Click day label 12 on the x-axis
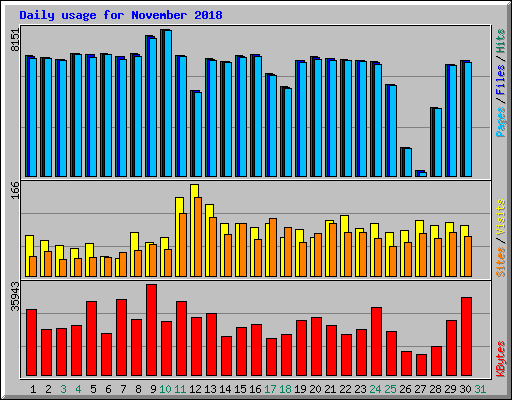 pyautogui.click(x=195, y=389)
